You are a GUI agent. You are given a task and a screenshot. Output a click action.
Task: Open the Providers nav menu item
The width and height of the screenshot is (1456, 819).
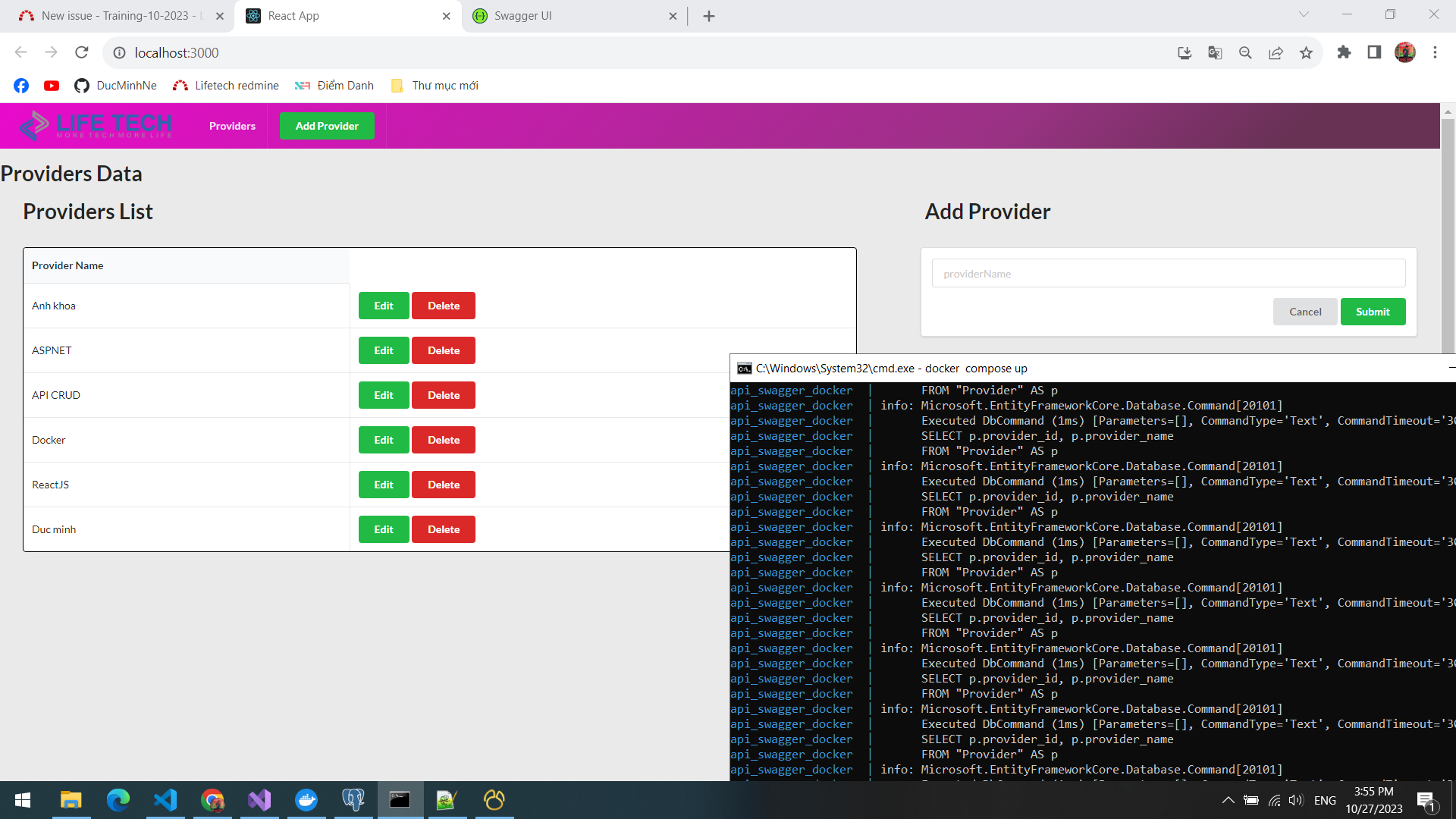(x=232, y=126)
